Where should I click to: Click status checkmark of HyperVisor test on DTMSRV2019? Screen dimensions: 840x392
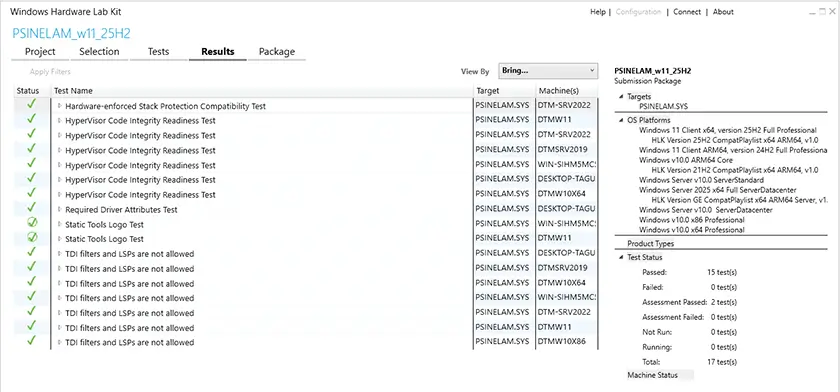(x=31, y=148)
